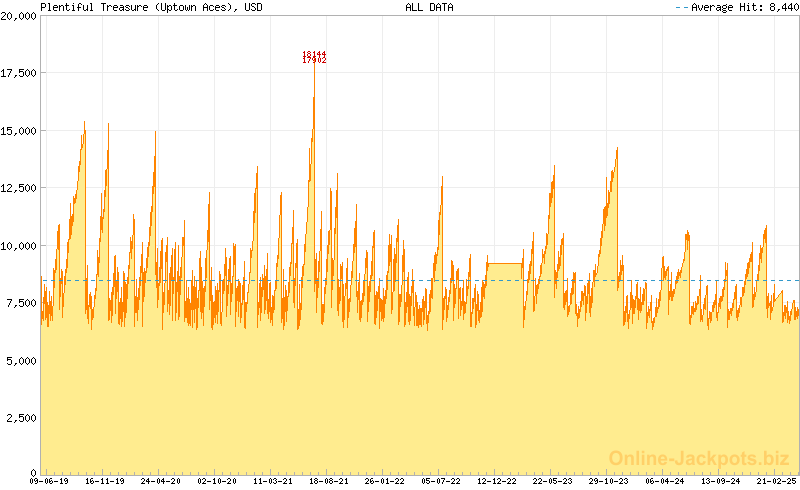Click the red 17902 peak value label
This screenshot has width=800, height=490.
(x=314, y=61)
